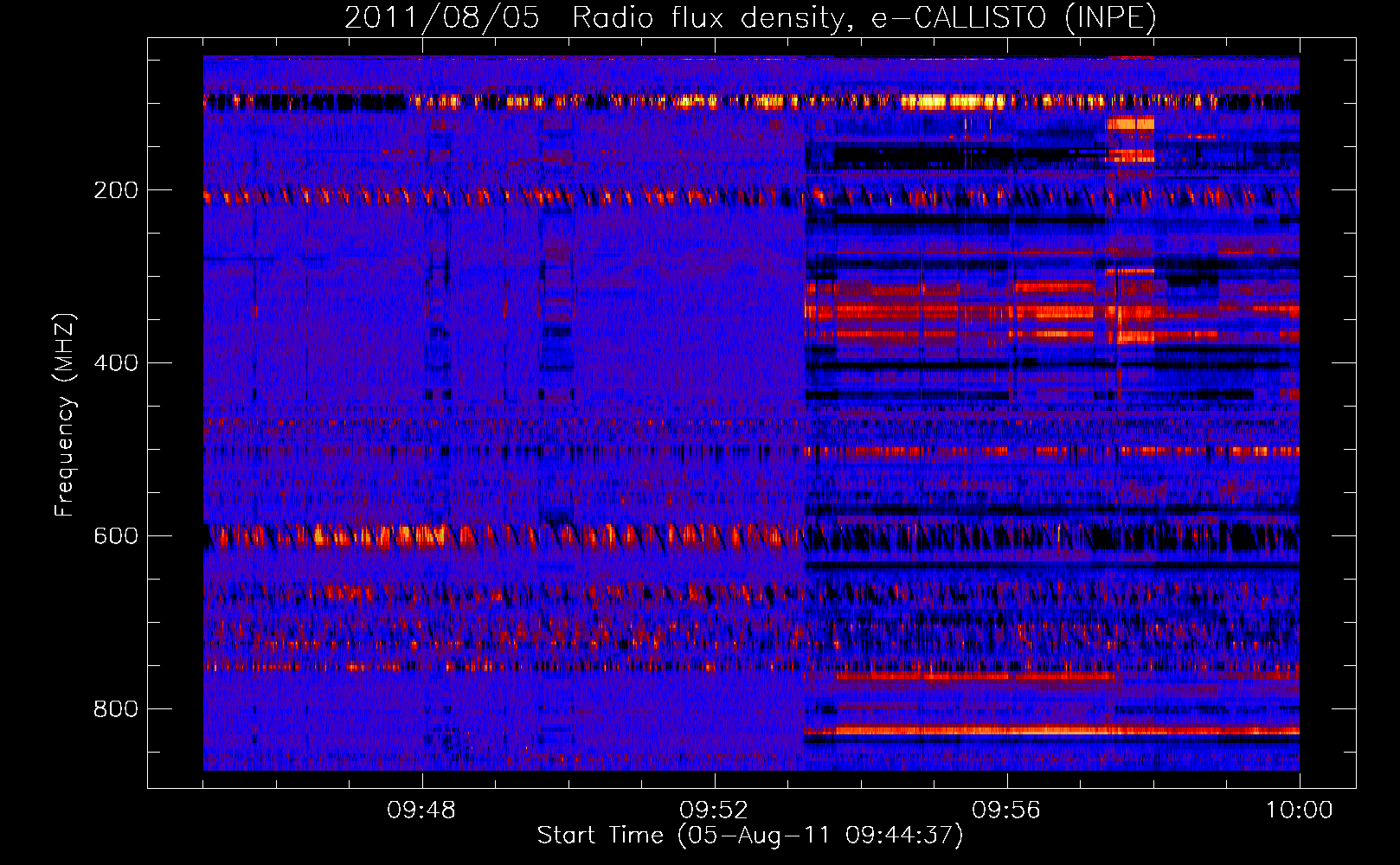
Task: Click the "09:52" time tick label
Action: 714,811
